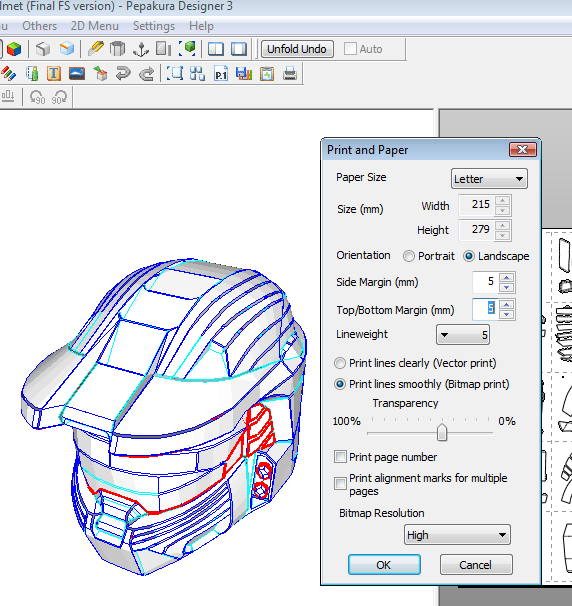
Task: Toggle the Auto checkbox
Action: coord(350,49)
